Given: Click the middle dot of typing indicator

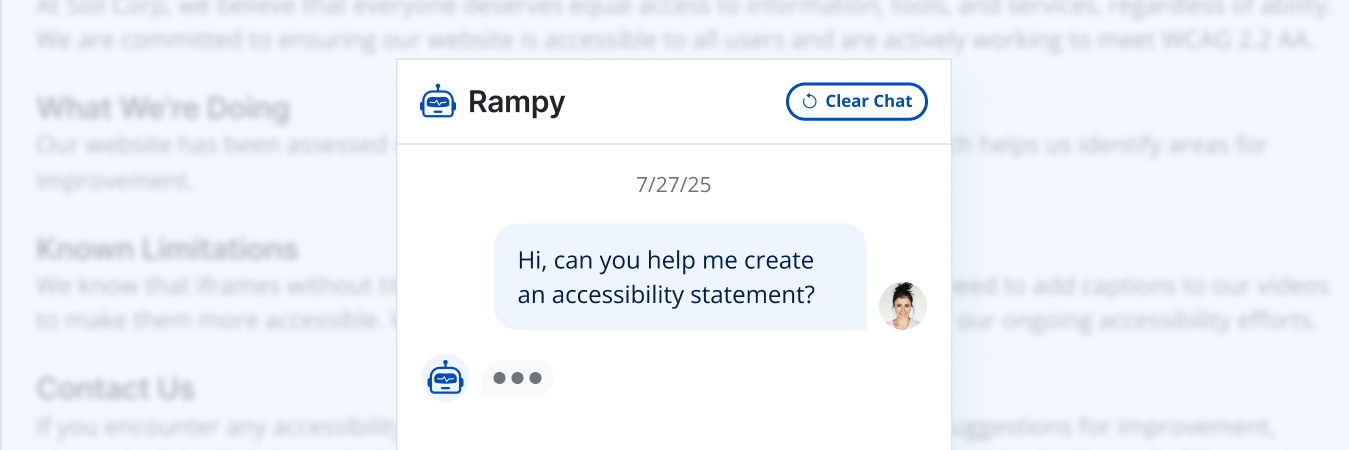Looking at the screenshot, I should coord(517,378).
